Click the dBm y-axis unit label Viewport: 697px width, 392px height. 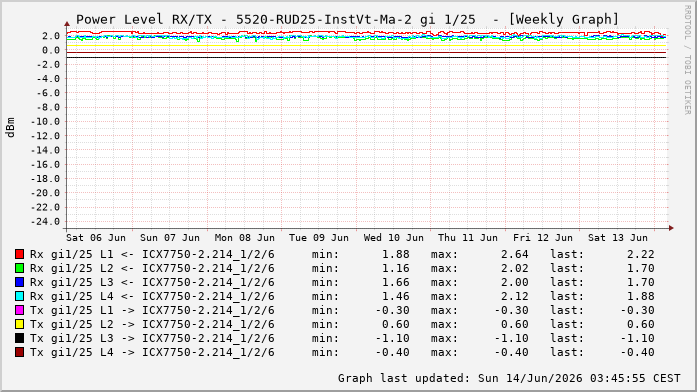[10, 128]
